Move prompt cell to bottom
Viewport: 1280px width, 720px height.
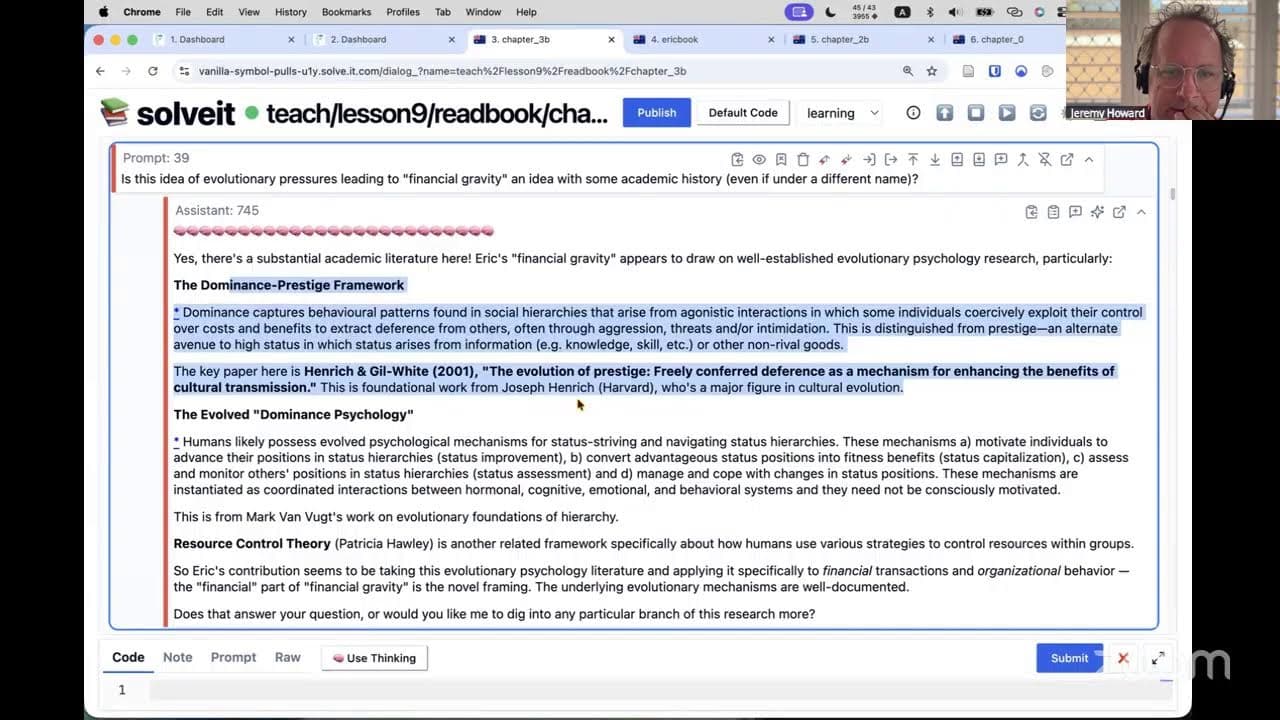click(x=935, y=159)
